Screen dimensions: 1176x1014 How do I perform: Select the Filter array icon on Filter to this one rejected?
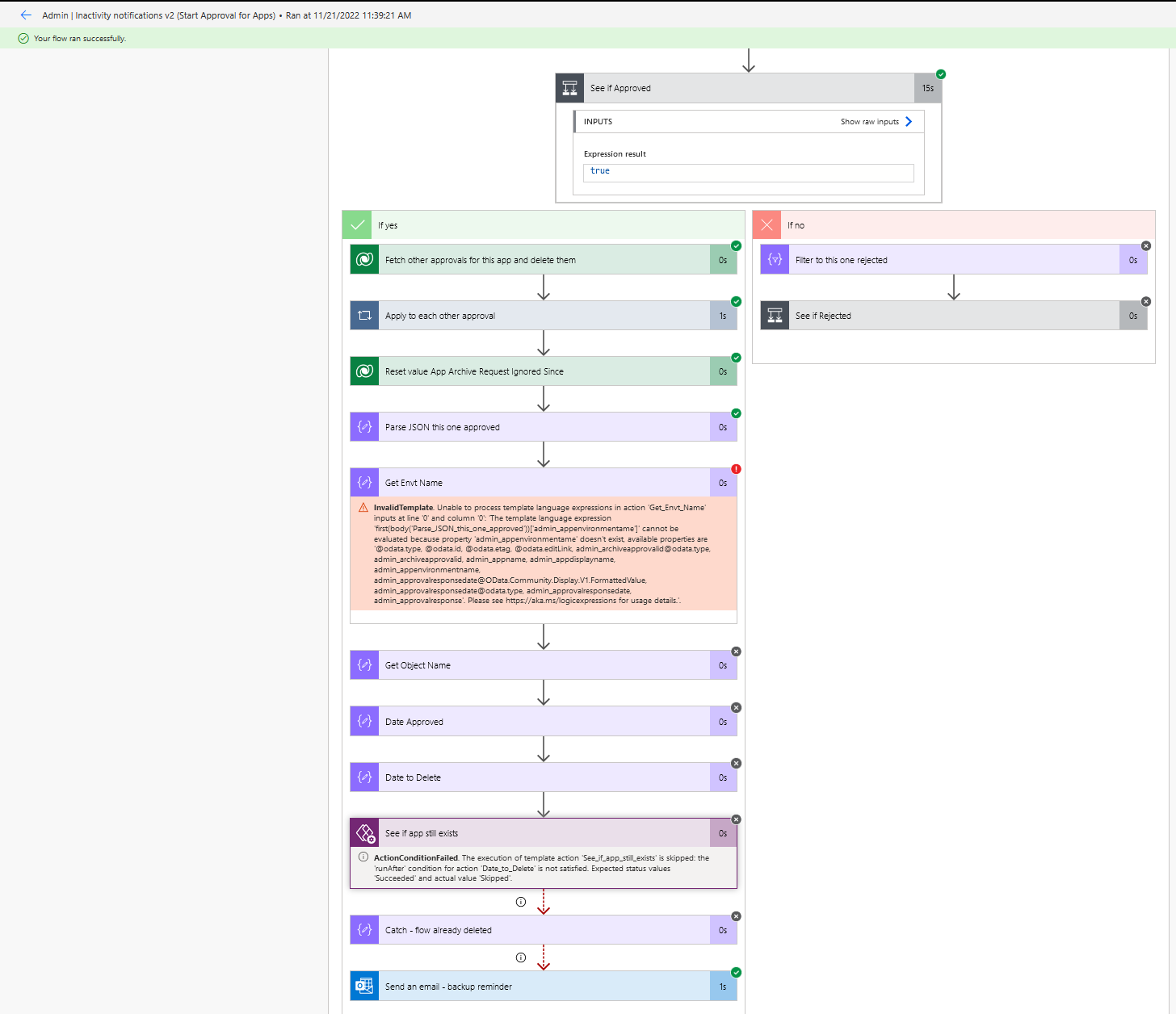point(774,259)
